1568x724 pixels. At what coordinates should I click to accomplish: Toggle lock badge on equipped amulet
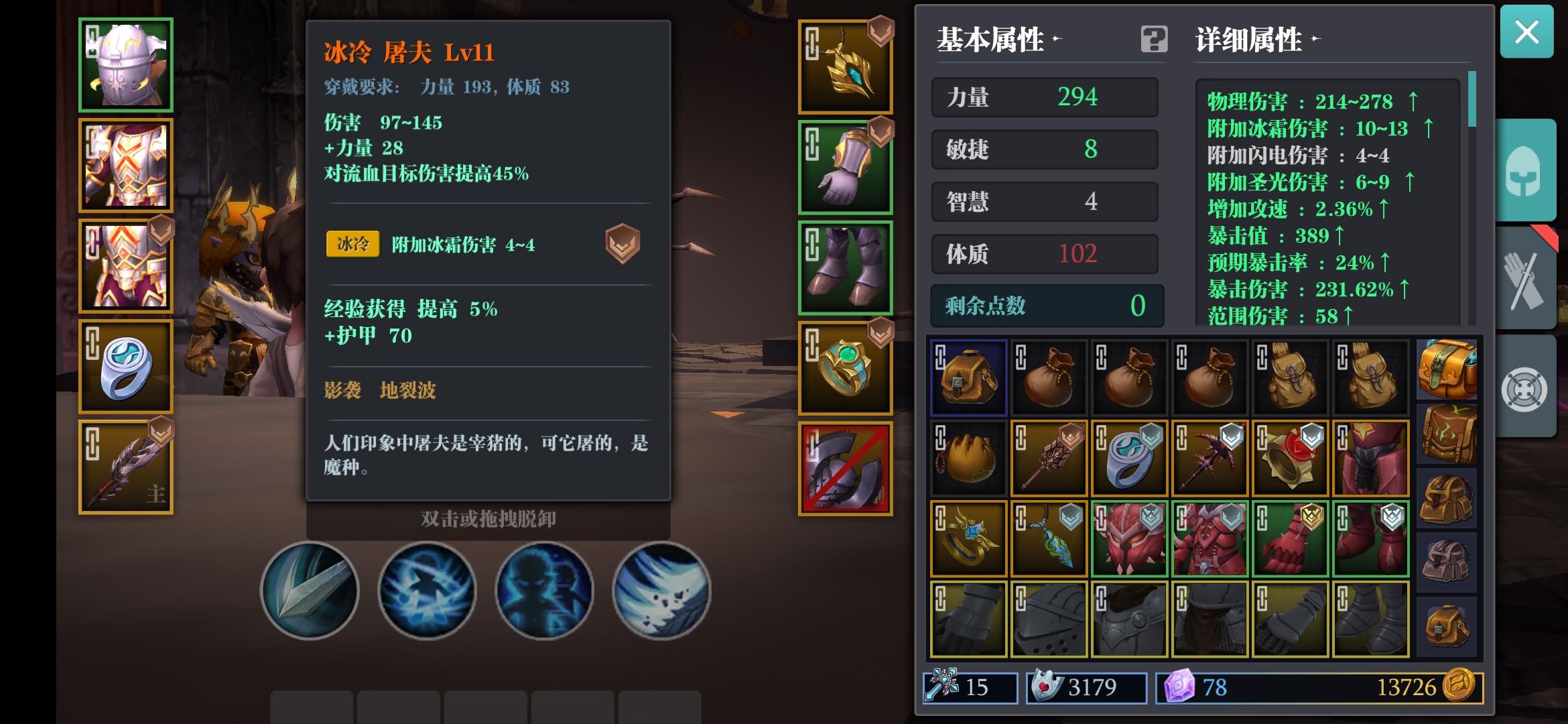point(880,31)
